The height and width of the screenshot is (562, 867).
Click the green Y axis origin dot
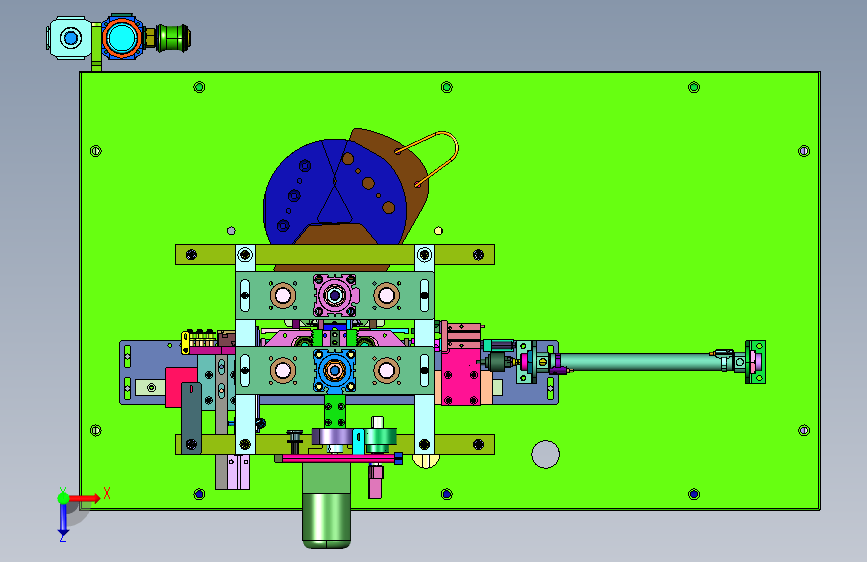63,498
